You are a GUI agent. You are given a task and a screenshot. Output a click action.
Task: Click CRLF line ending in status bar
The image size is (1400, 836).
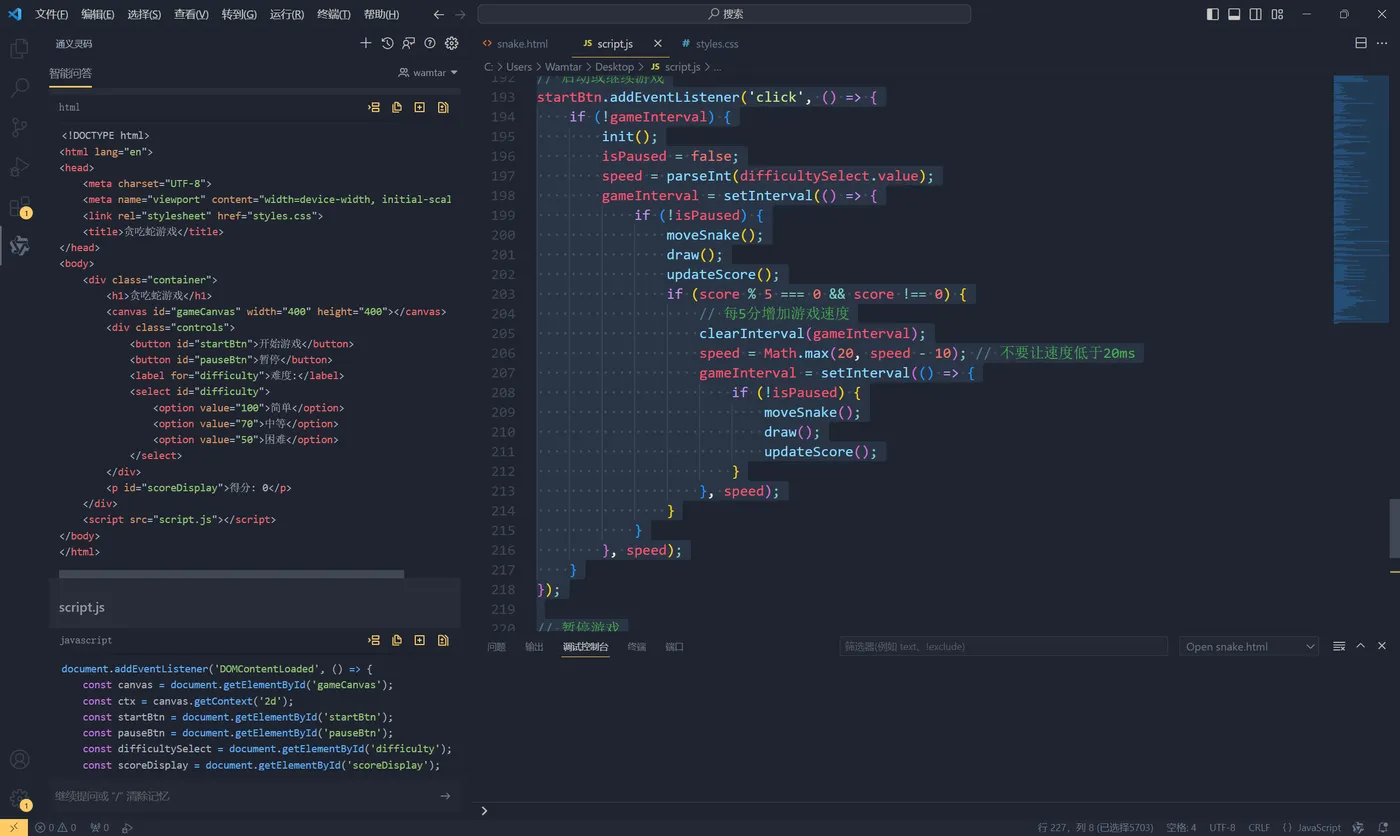pyautogui.click(x=1259, y=827)
